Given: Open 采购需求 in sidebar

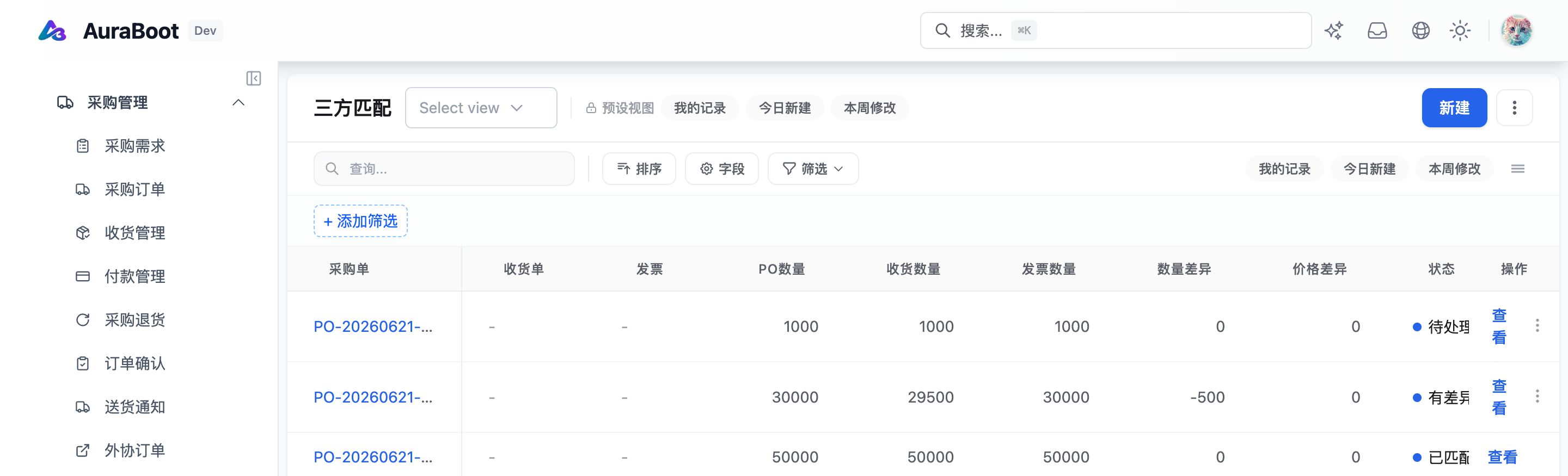Looking at the screenshot, I should tap(134, 146).
